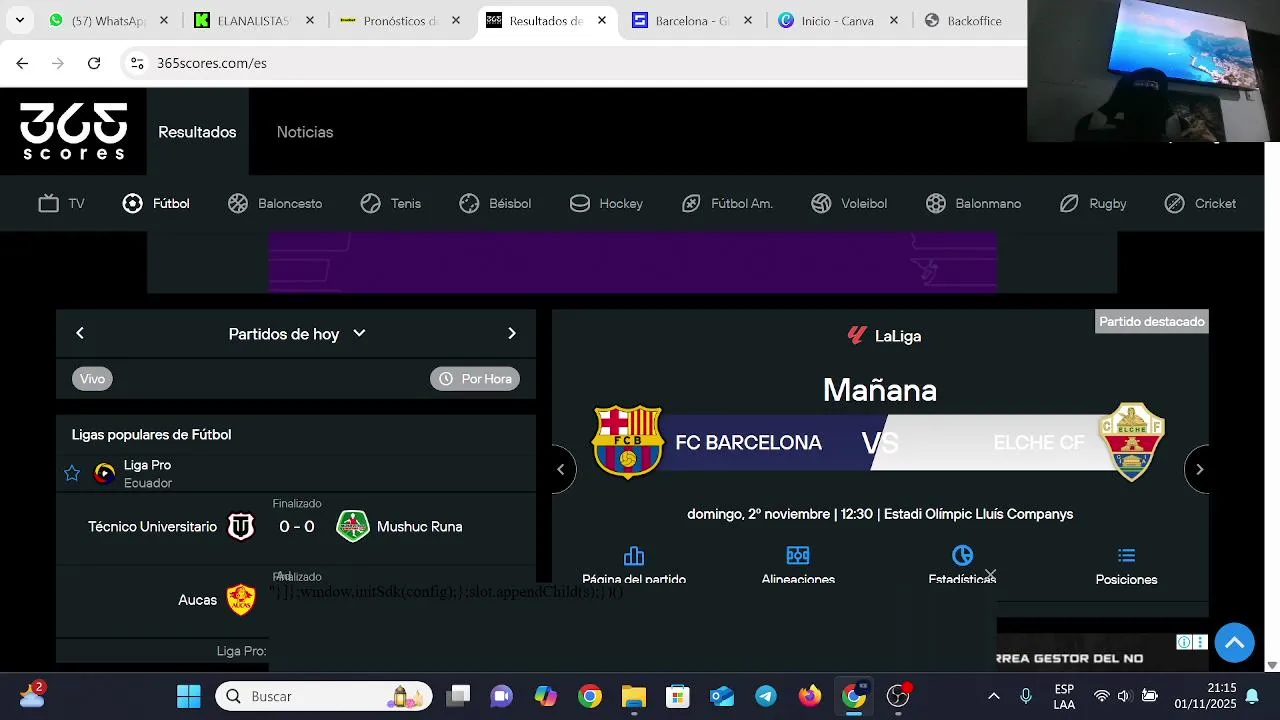Viewport: 1280px width, 720px height.
Task: Open the Aucas team crest
Action: [x=241, y=599]
